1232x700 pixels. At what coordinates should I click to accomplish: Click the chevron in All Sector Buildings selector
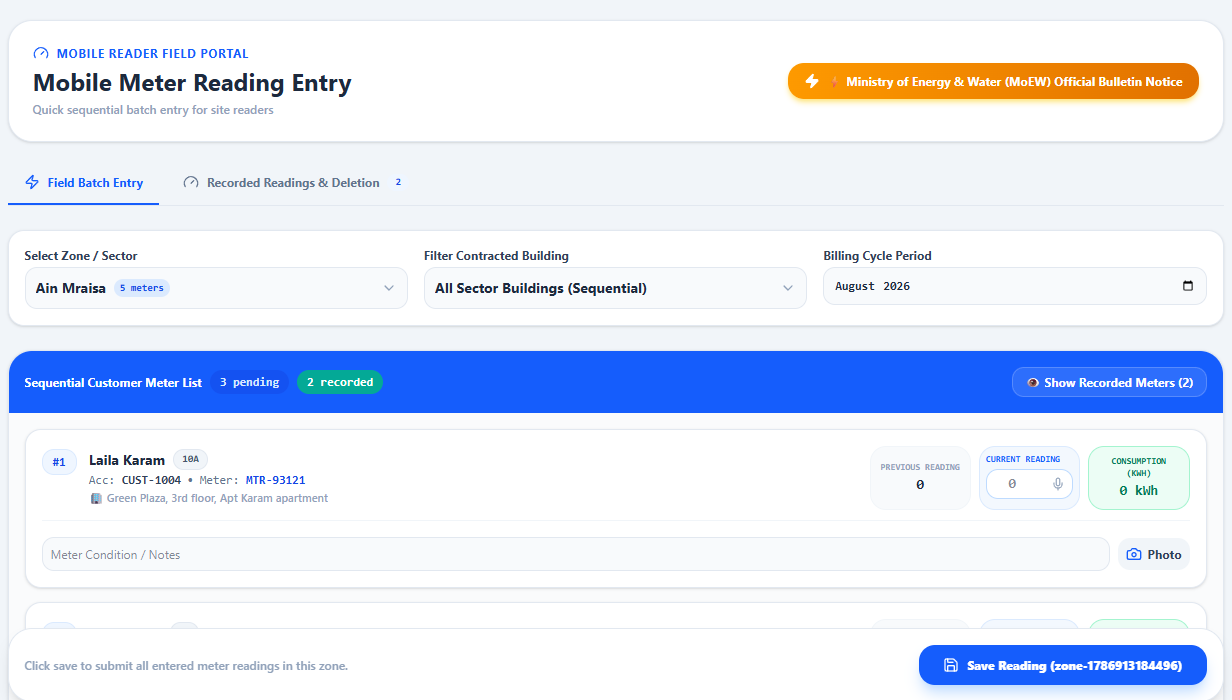click(788, 288)
